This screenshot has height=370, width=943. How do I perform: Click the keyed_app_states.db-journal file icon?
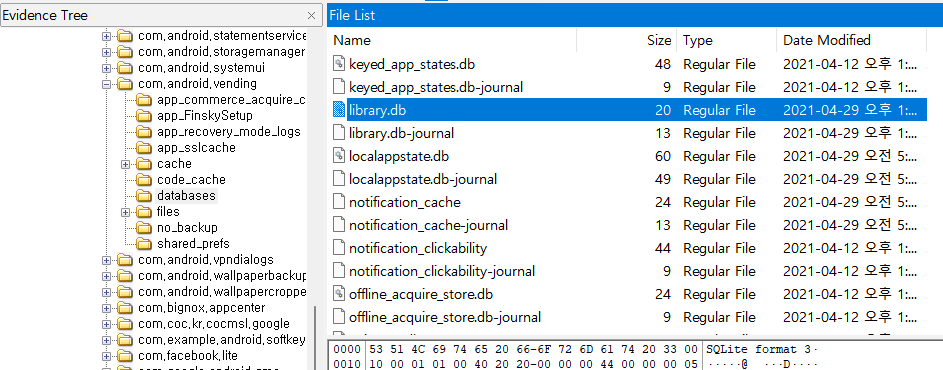pyautogui.click(x=339, y=87)
